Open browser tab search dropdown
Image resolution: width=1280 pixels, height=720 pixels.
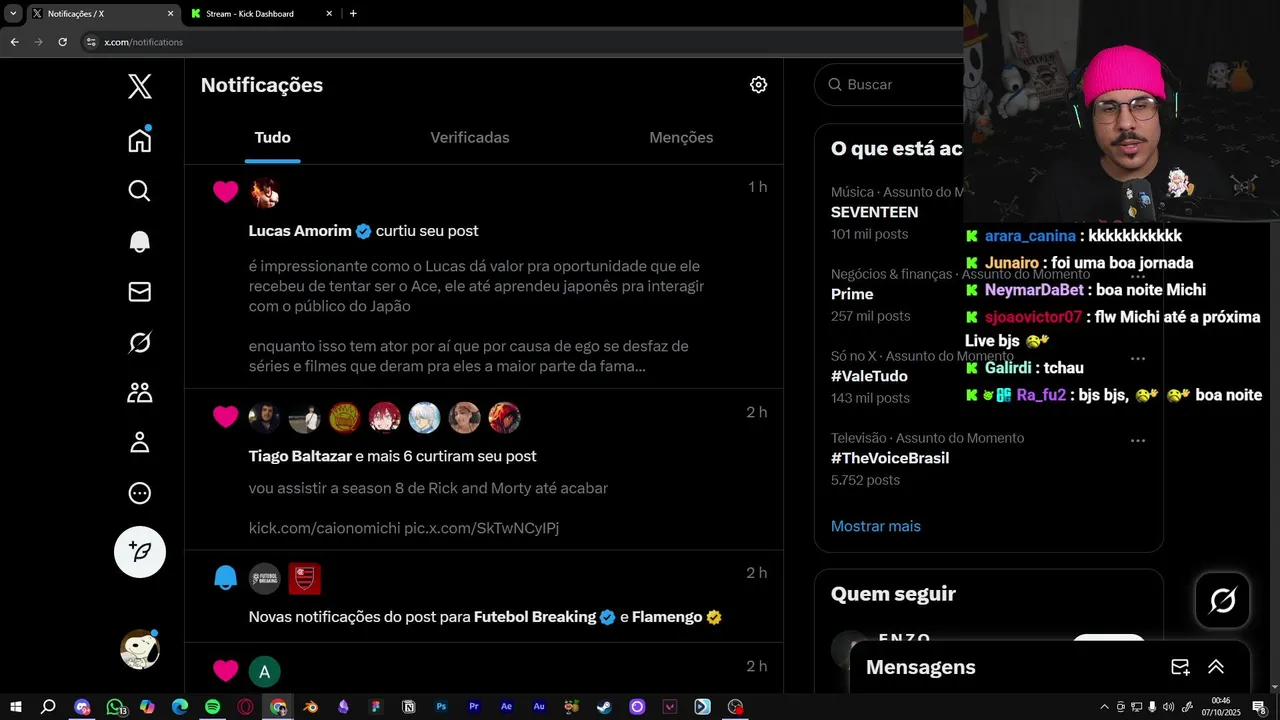13,14
